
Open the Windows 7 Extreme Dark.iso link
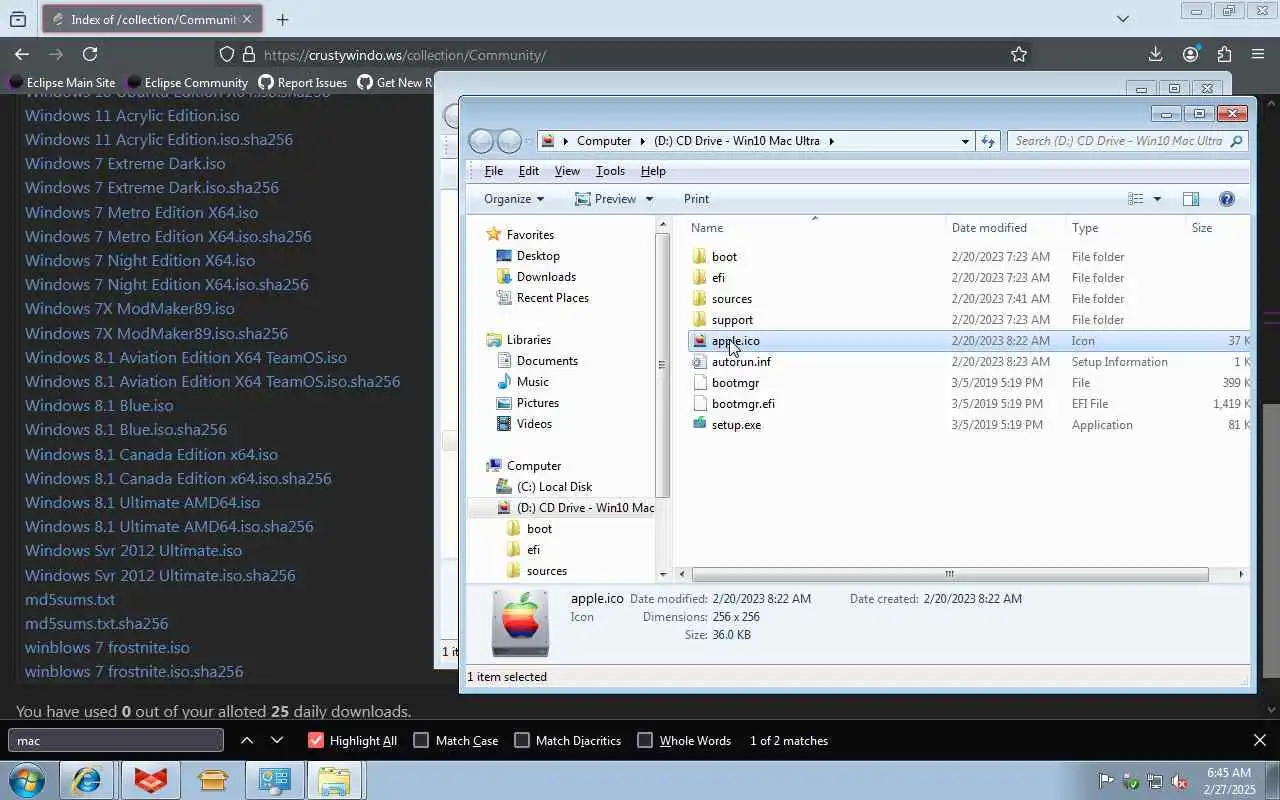pos(125,163)
